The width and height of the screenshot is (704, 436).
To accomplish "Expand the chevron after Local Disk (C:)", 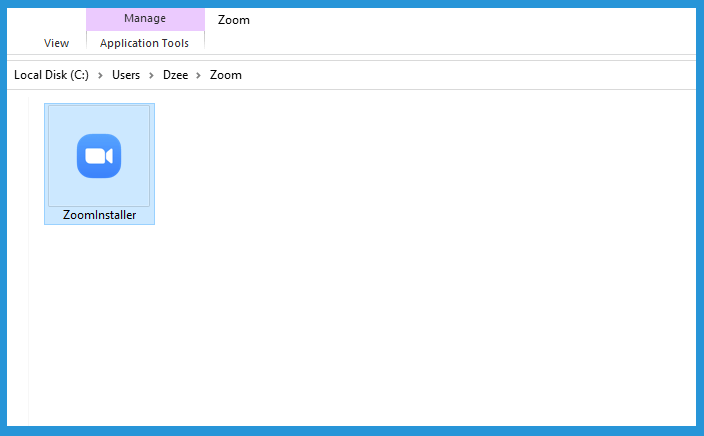I will tap(101, 75).
